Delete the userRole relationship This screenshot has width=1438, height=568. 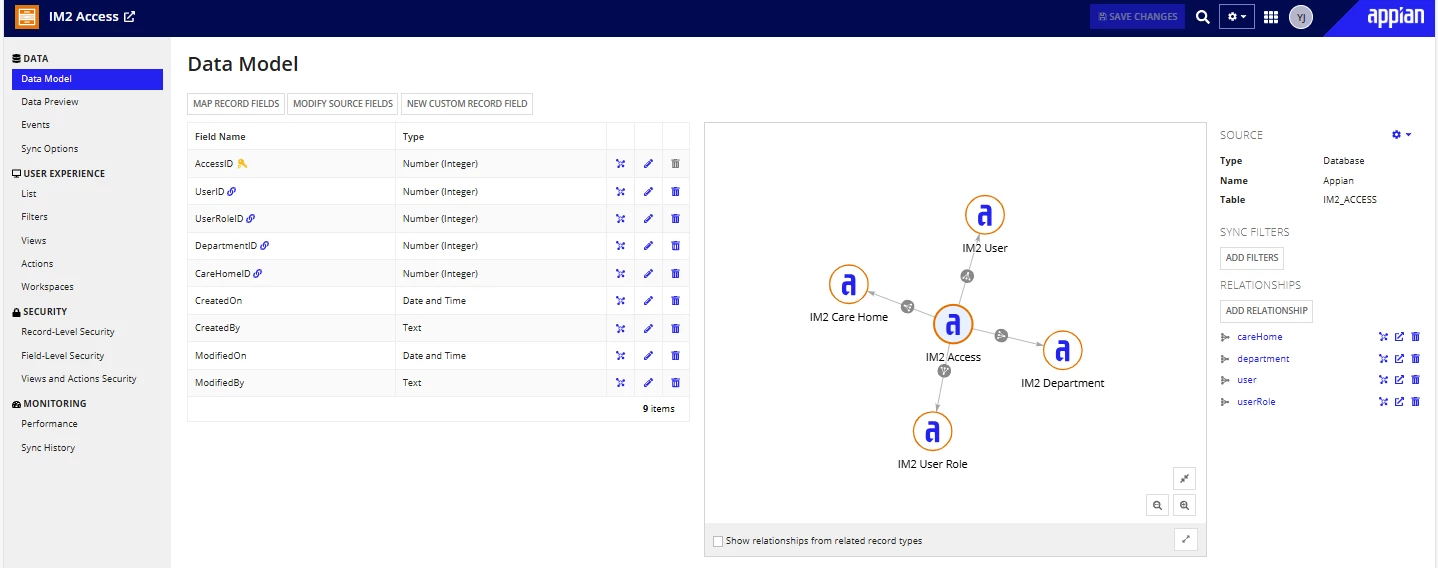pos(1416,402)
